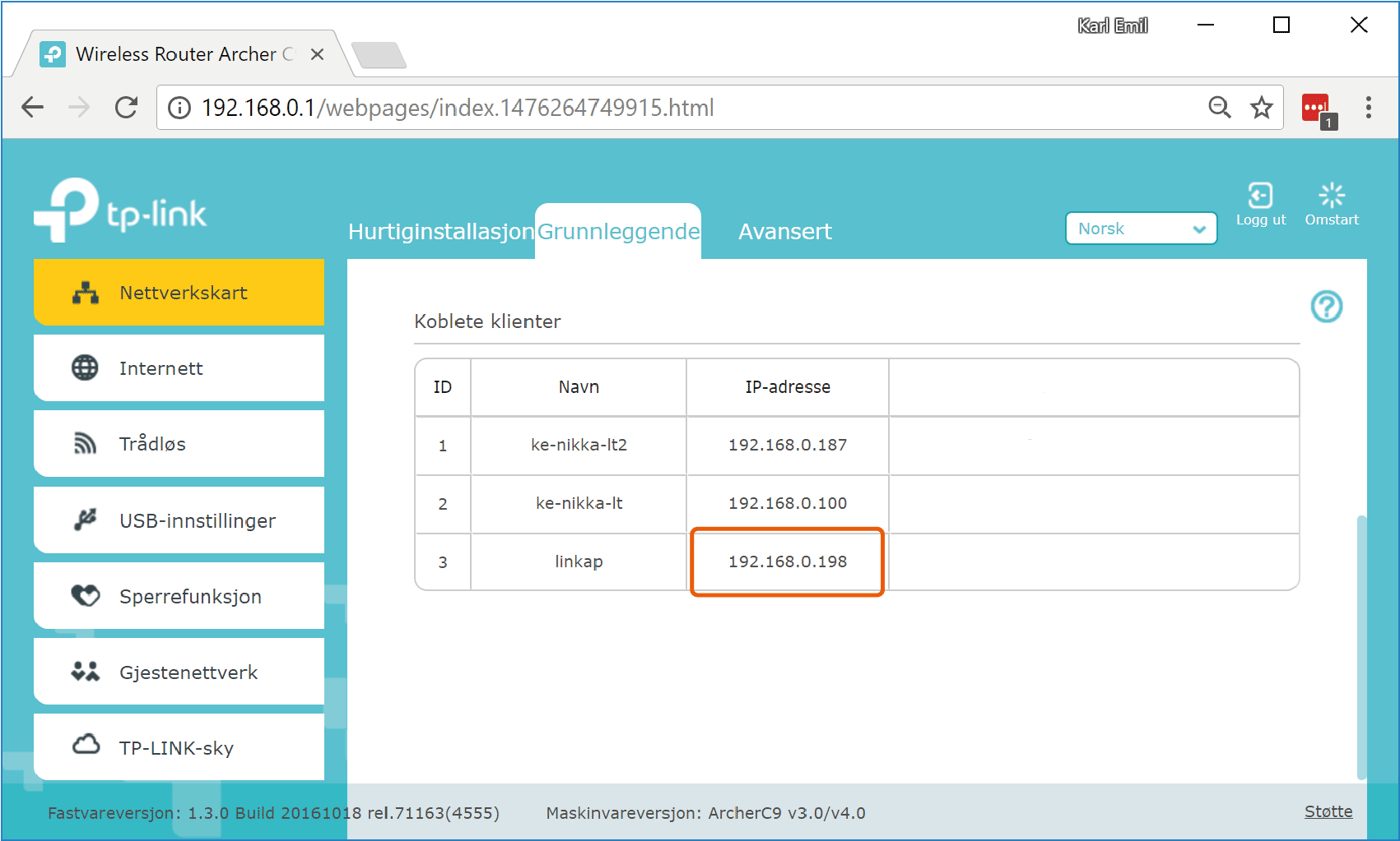The image size is (1400, 841).
Task: Click the Støtte support link
Action: pos(1328,811)
